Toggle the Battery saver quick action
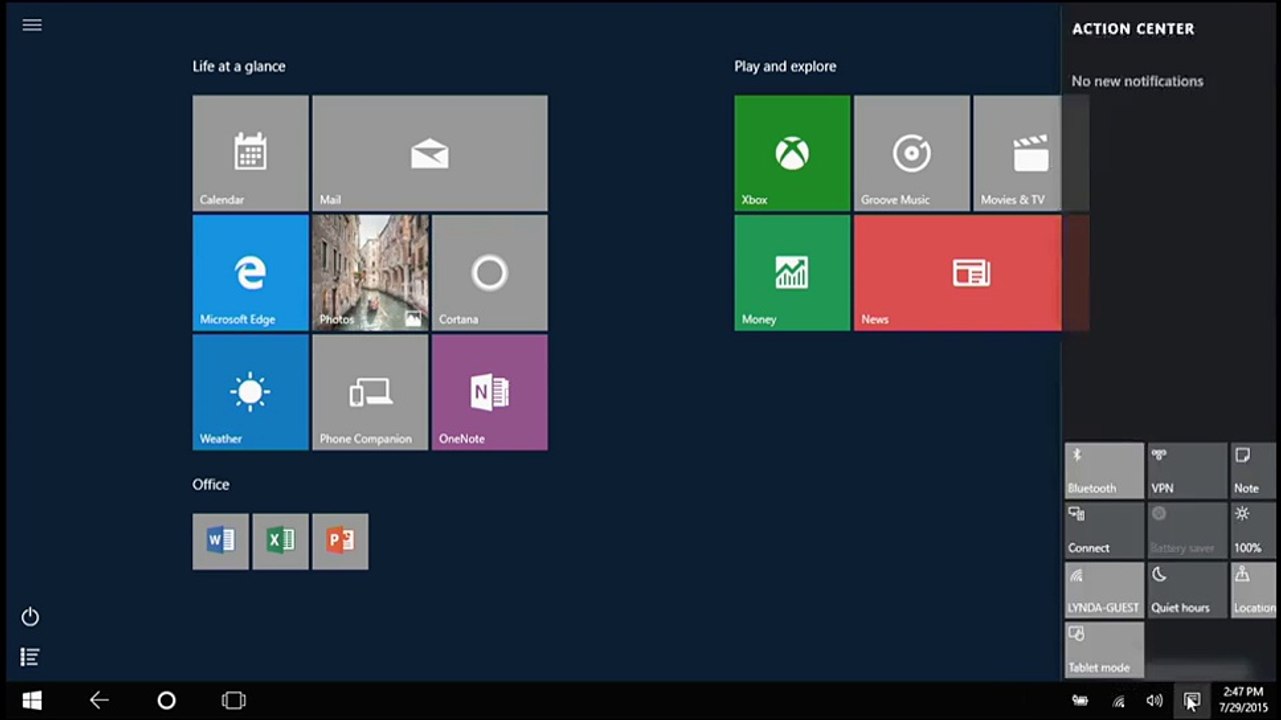1281x720 pixels. coord(1187,531)
